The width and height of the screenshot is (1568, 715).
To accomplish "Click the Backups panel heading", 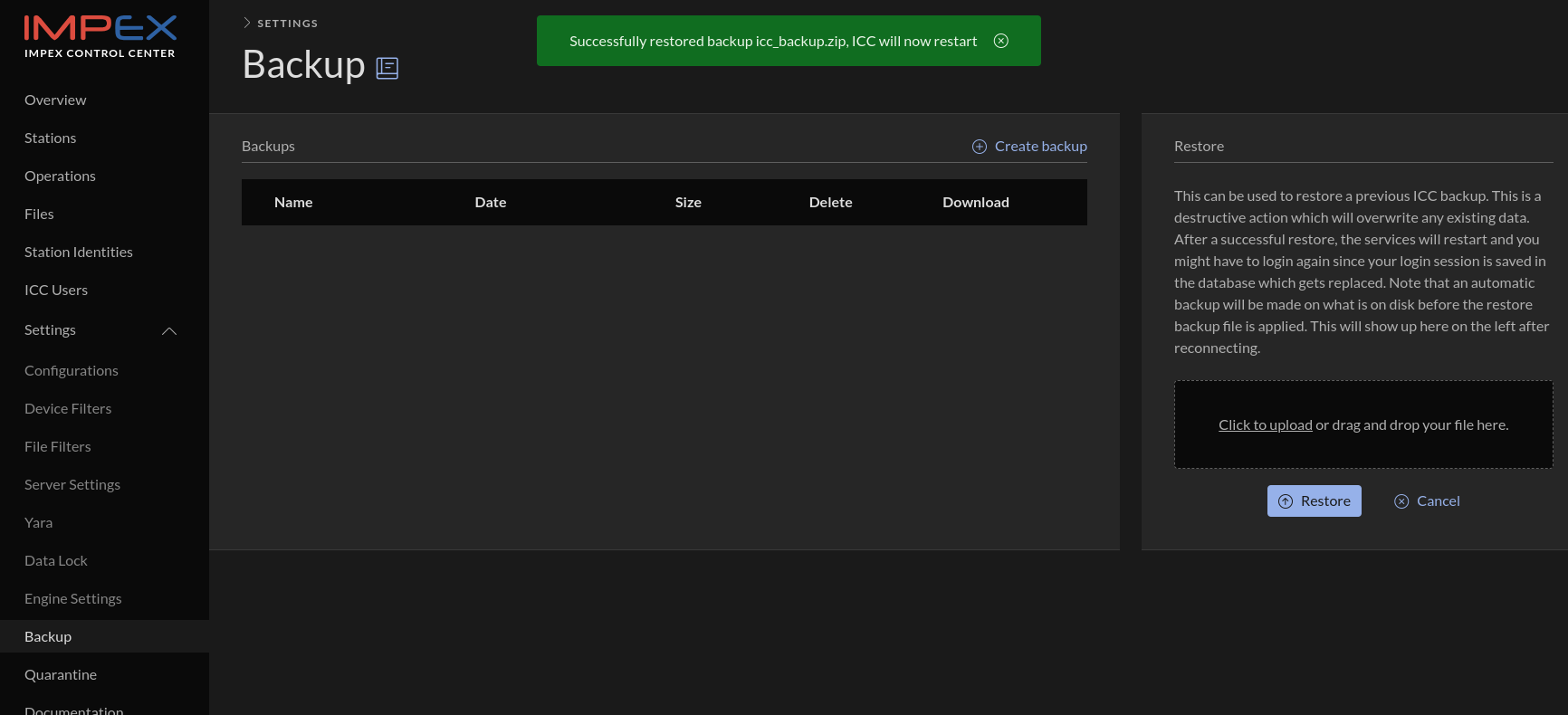I will pyautogui.click(x=268, y=146).
